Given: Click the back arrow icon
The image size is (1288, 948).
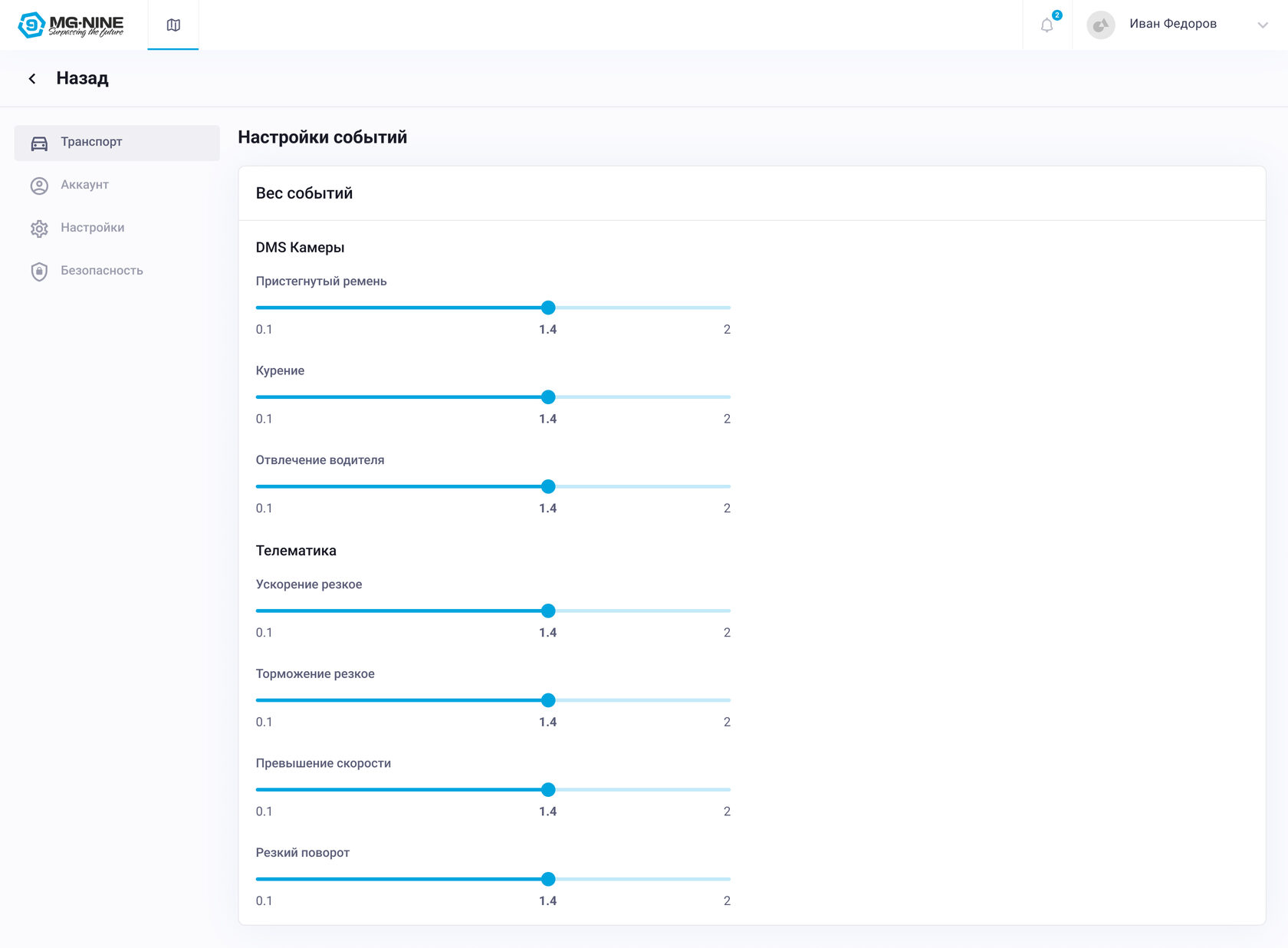Looking at the screenshot, I should (32, 78).
